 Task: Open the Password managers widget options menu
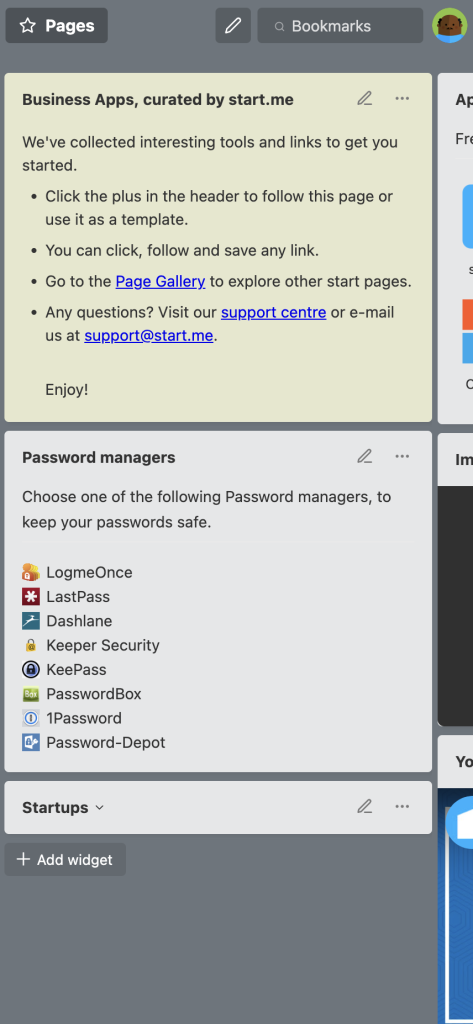pos(402,456)
